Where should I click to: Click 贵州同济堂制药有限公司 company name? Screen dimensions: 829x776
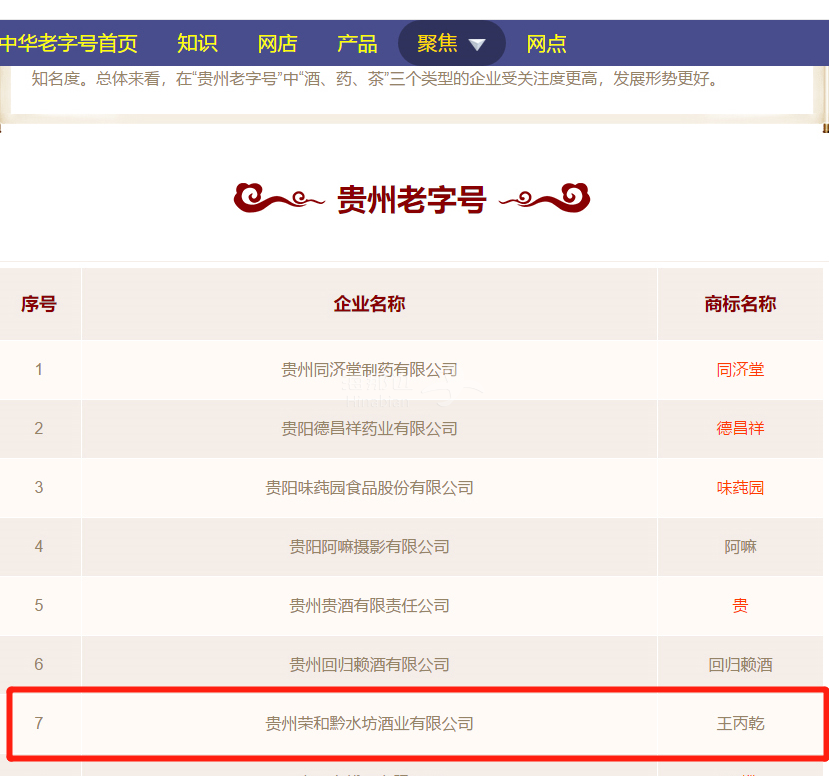point(369,370)
